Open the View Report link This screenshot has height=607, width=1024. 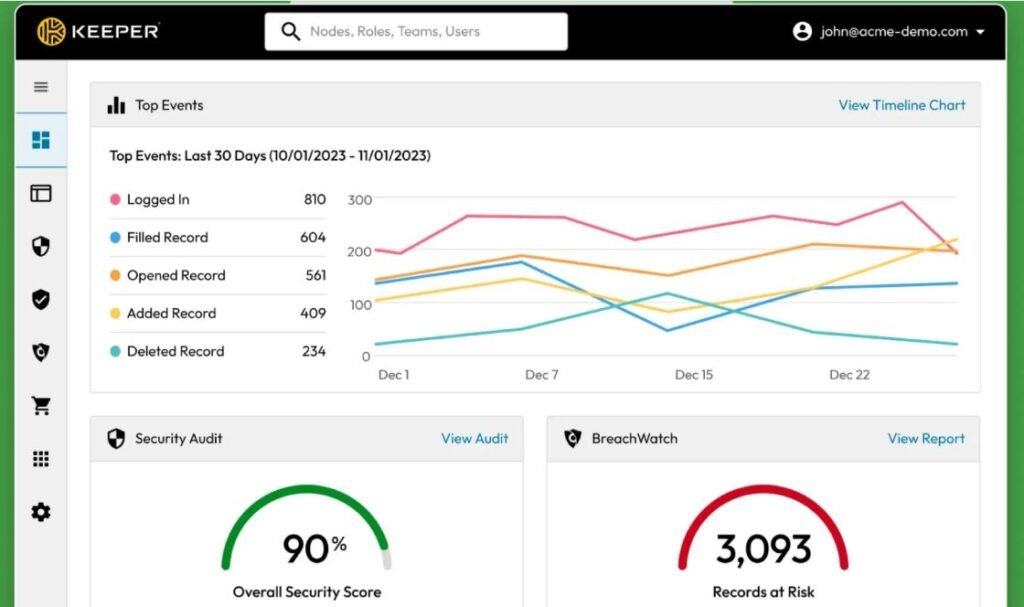(x=925, y=438)
